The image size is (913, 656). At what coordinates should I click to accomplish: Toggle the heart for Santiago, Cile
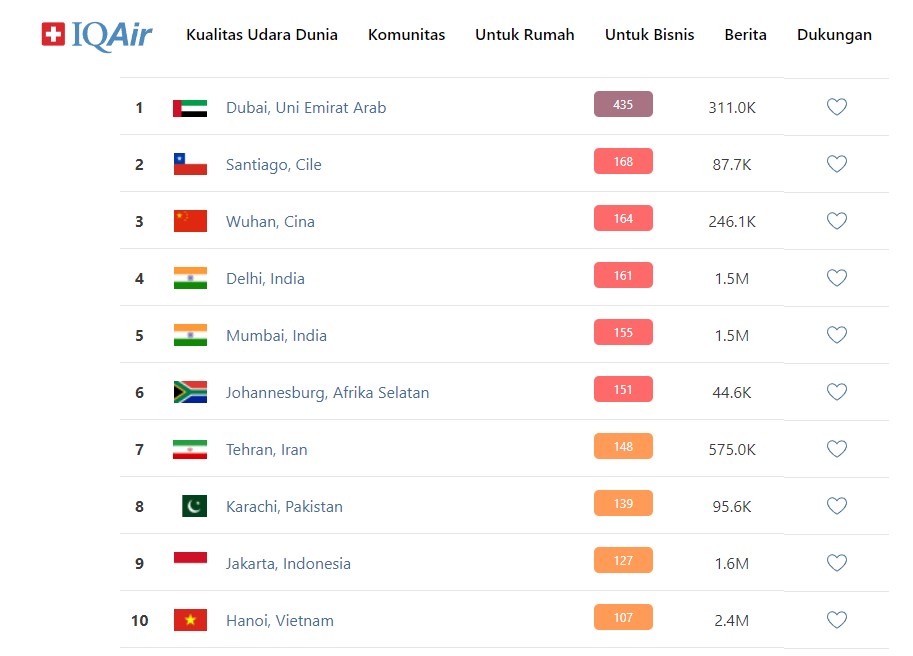pos(837,164)
